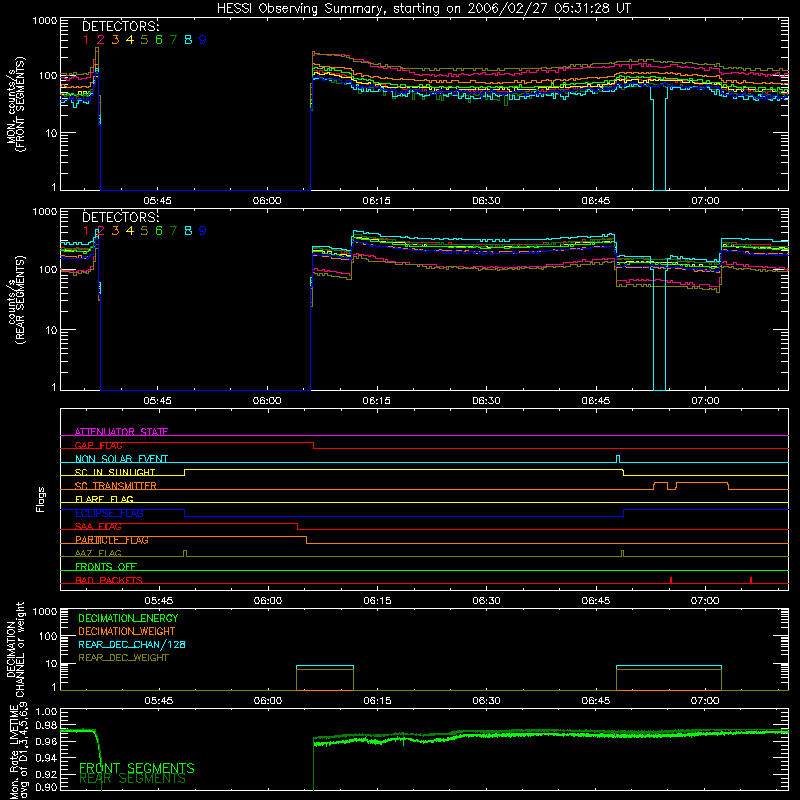Select detector 4 in front segments legend
The image size is (800, 800).
(130, 40)
